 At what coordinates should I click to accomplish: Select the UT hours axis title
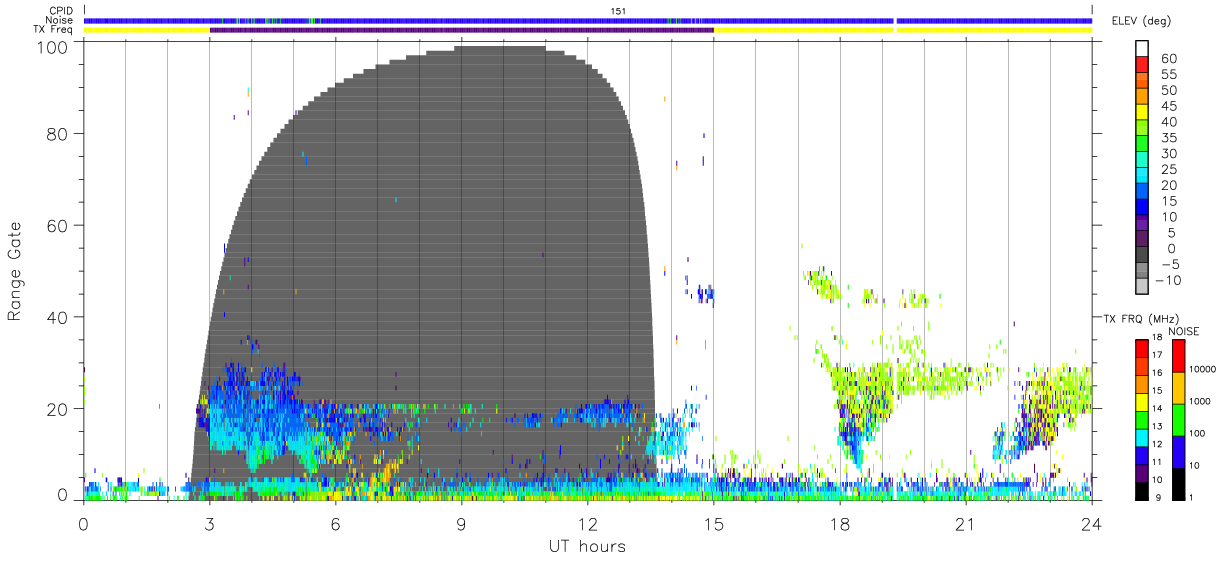pos(587,546)
